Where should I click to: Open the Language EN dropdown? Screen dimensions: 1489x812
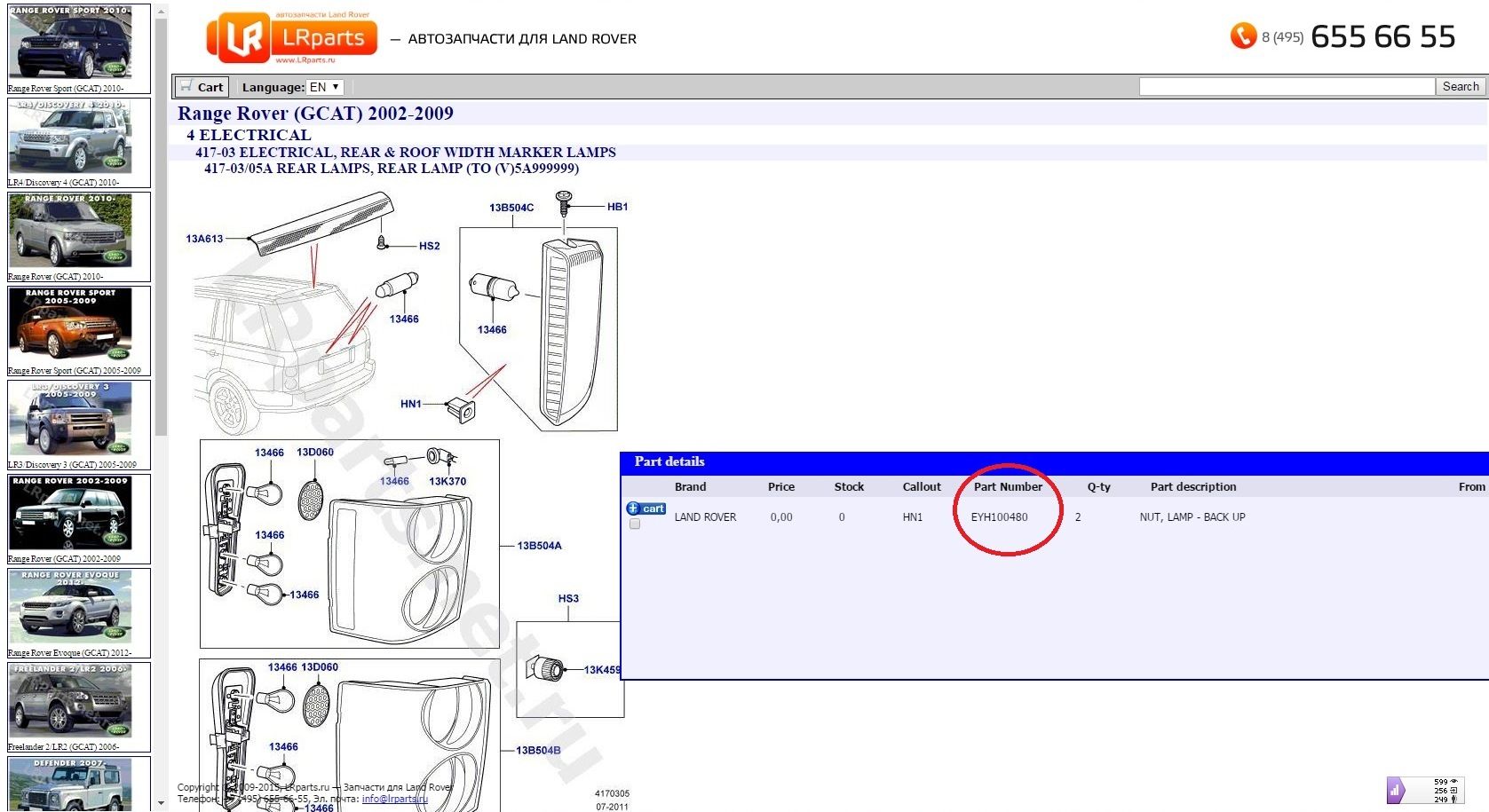click(325, 87)
